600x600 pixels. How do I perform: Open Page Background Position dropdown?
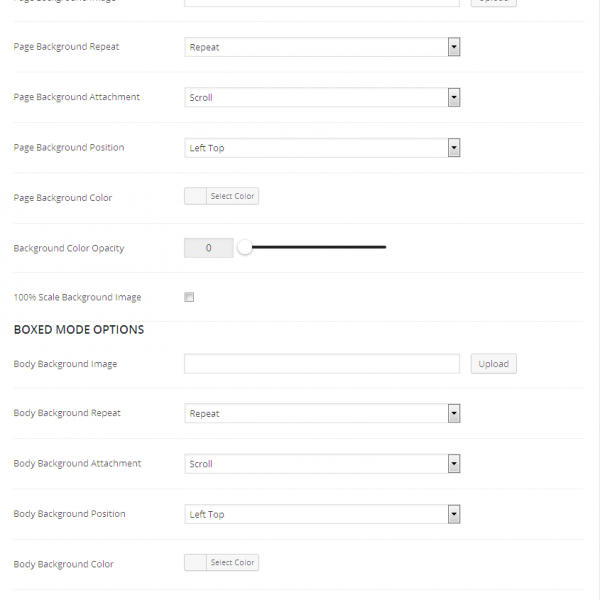coord(322,148)
